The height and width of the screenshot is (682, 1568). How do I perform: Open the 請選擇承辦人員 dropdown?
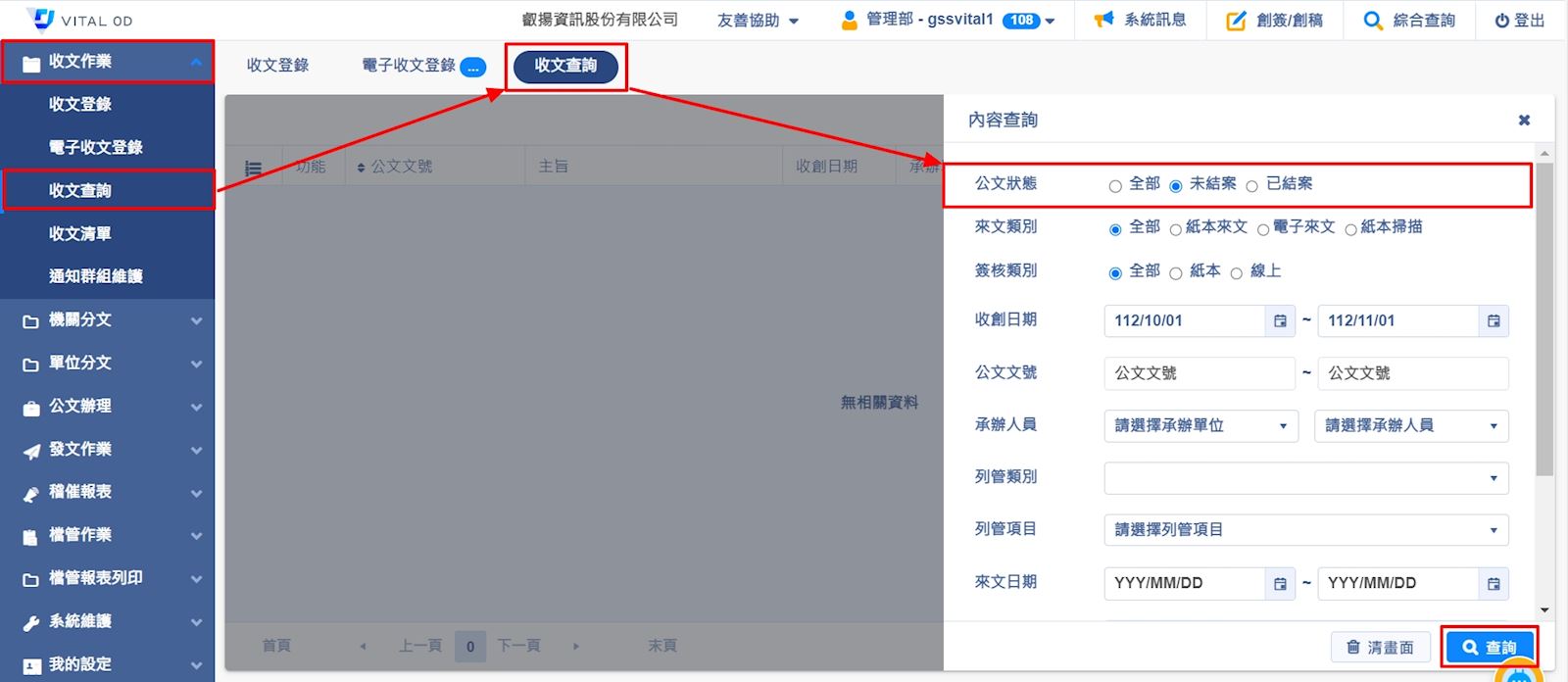(1411, 425)
